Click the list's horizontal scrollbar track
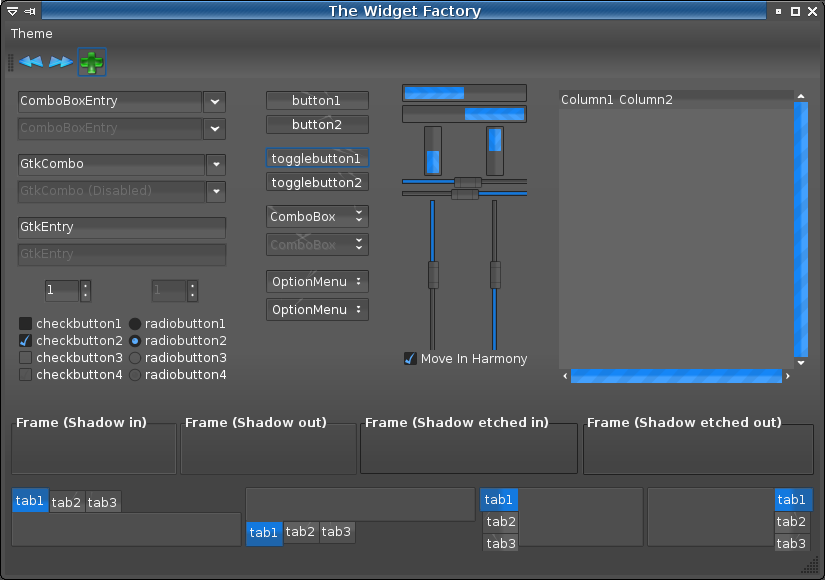Image resolution: width=825 pixels, height=580 pixels. click(x=676, y=376)
